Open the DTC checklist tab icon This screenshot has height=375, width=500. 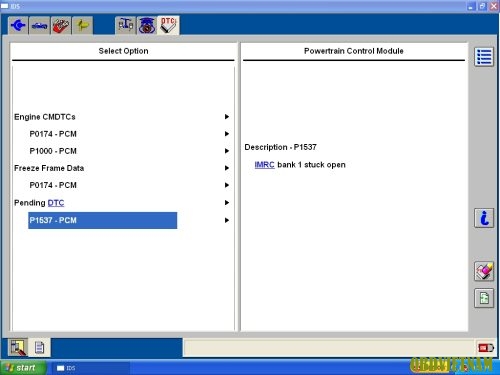point(168,25)
